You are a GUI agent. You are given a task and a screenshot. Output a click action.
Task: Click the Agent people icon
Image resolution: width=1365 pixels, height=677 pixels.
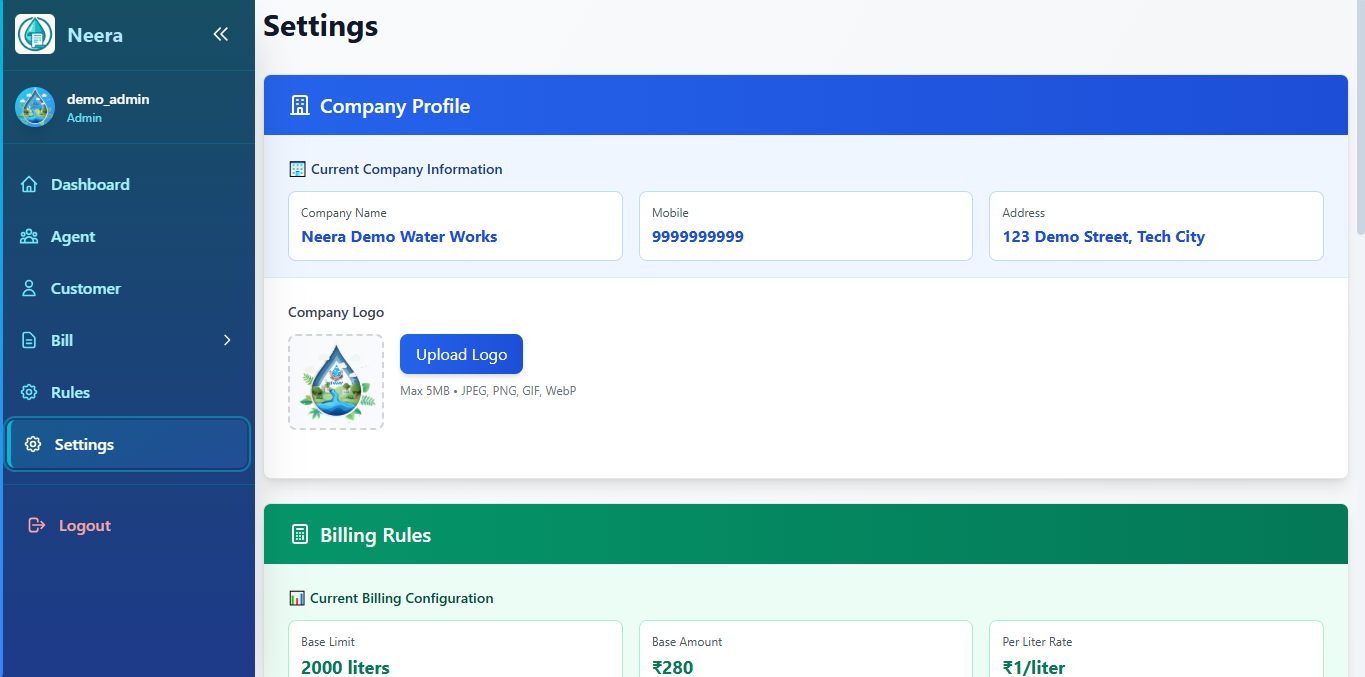29,237
